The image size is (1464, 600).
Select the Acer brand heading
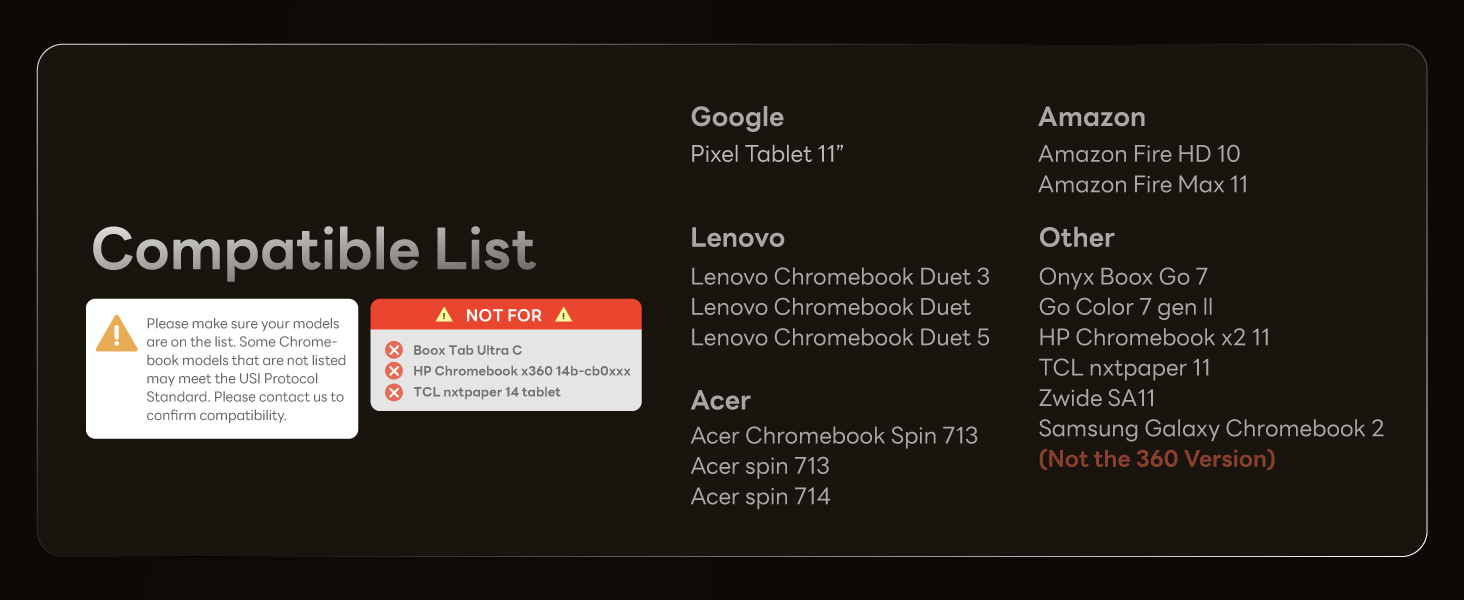click(720, 400)
